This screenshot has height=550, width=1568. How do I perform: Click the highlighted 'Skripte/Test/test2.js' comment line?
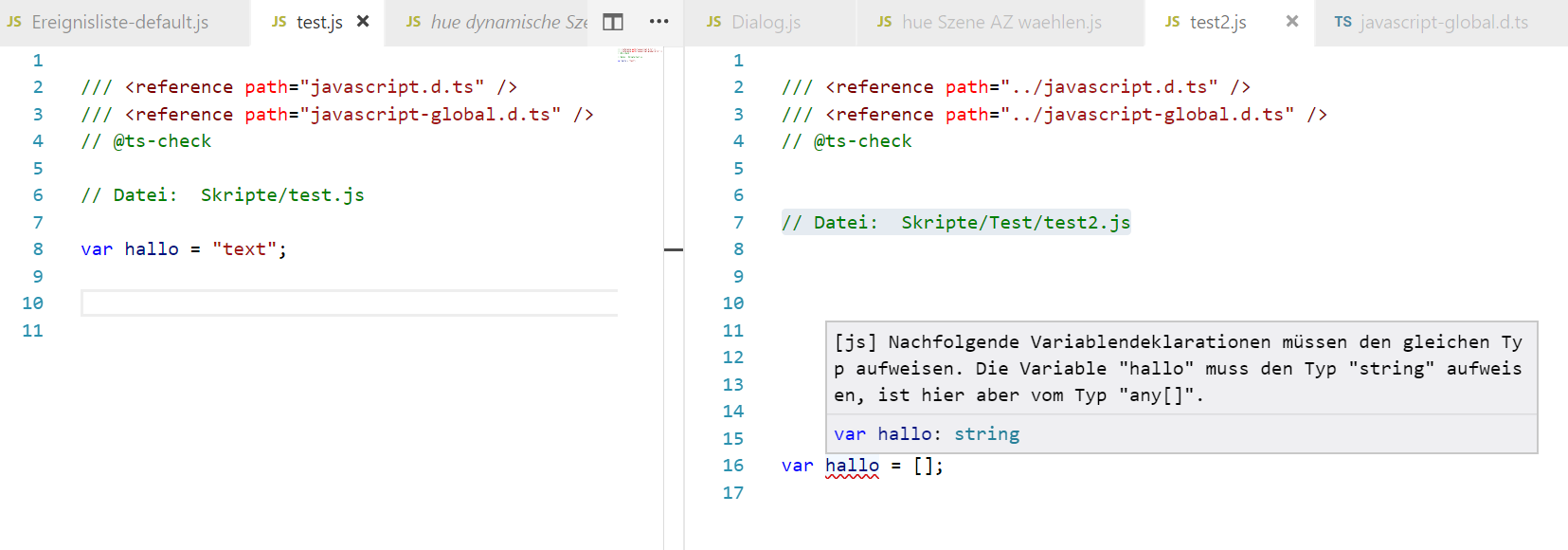coord(956,223)
